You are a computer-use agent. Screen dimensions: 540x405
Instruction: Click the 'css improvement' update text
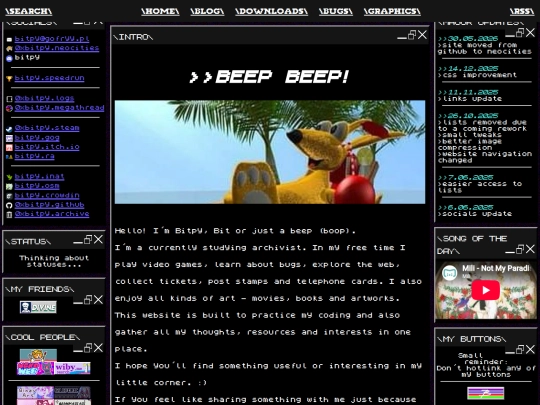[477, 75]
